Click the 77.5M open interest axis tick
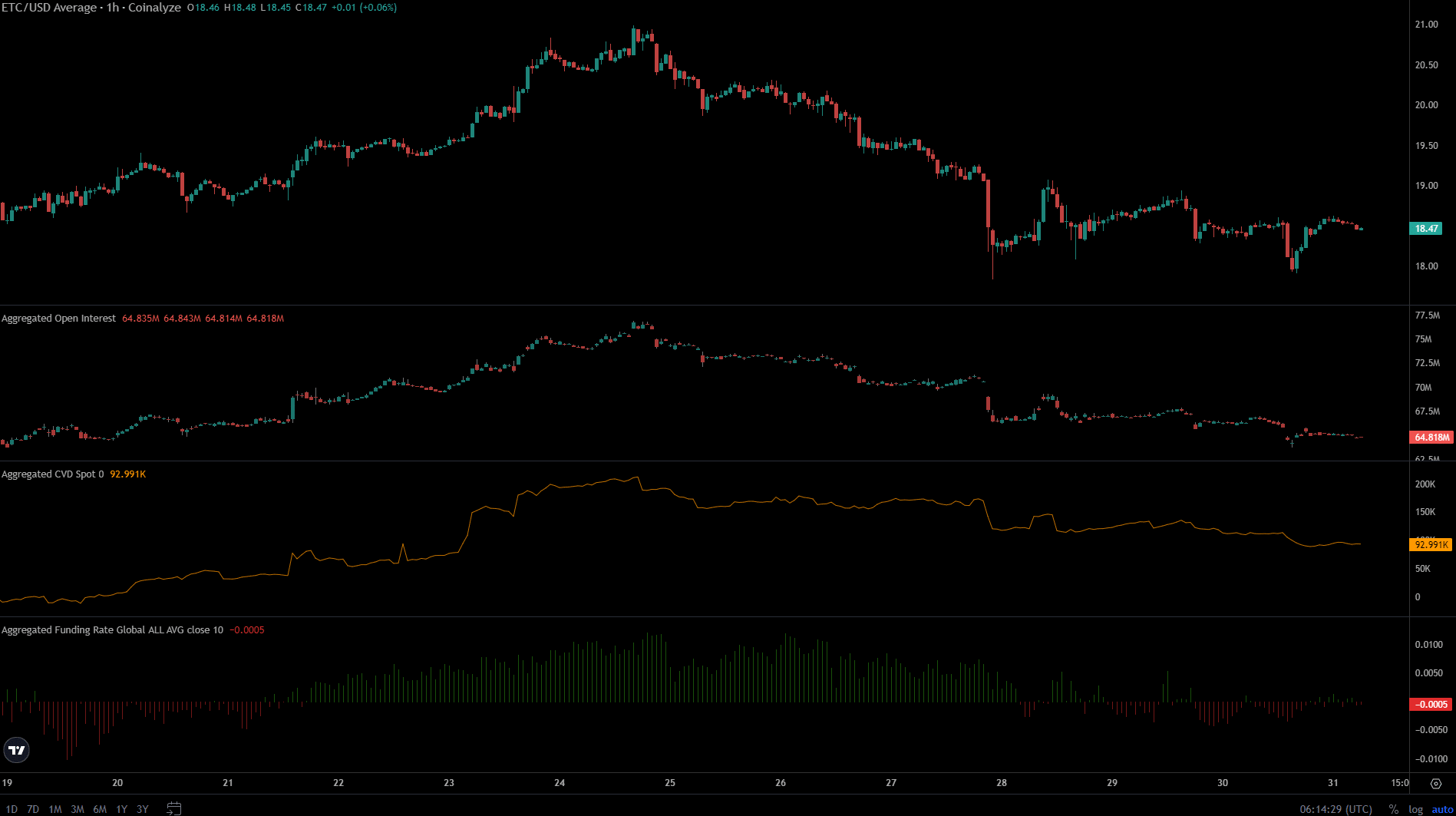Image resolution: width=1456 pixels, height=816 pixels. coord(1428,315)
